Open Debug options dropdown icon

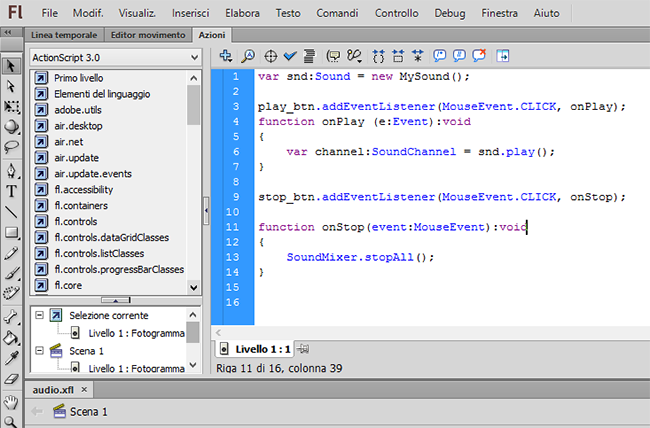click(354, 56)
